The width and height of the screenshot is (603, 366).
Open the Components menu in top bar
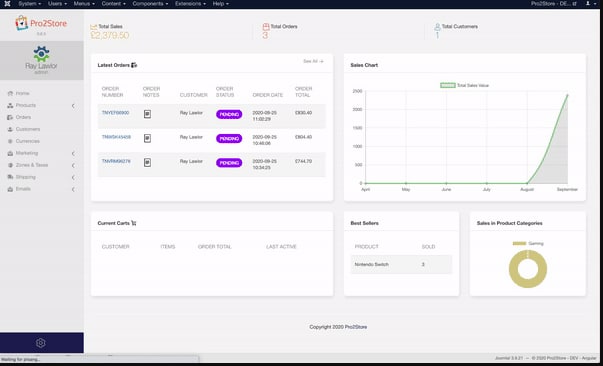click(150, 3)
